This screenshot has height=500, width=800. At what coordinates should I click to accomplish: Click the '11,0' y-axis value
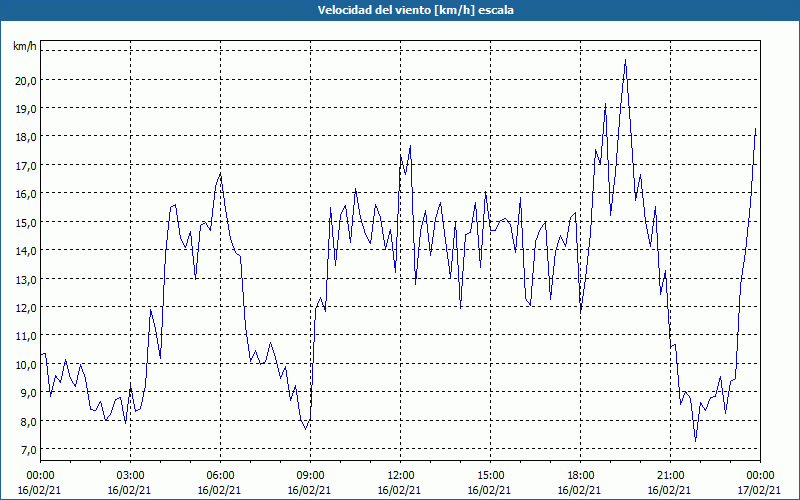point(27,336)
